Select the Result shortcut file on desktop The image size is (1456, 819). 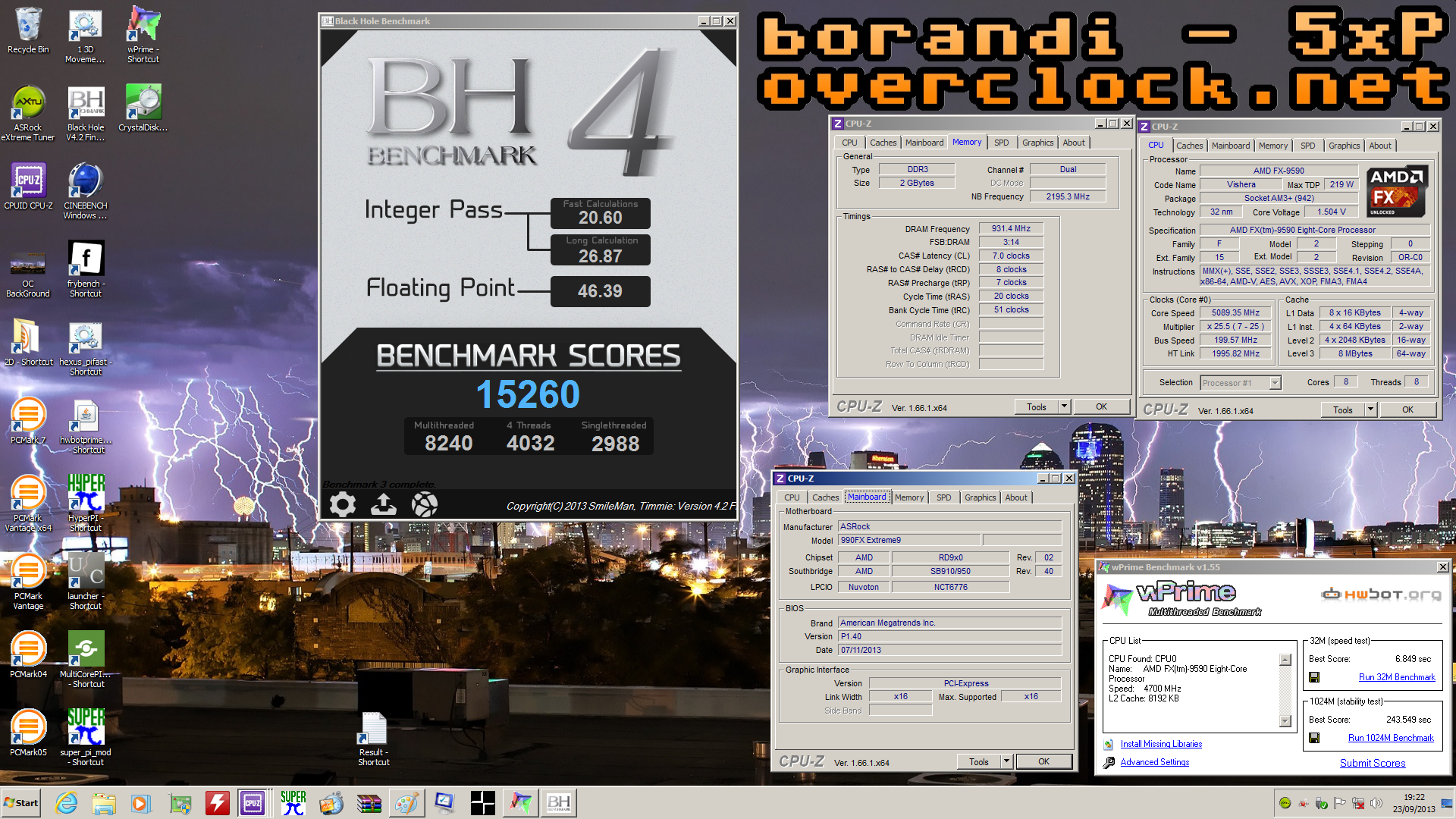click(x=374, y=739)
